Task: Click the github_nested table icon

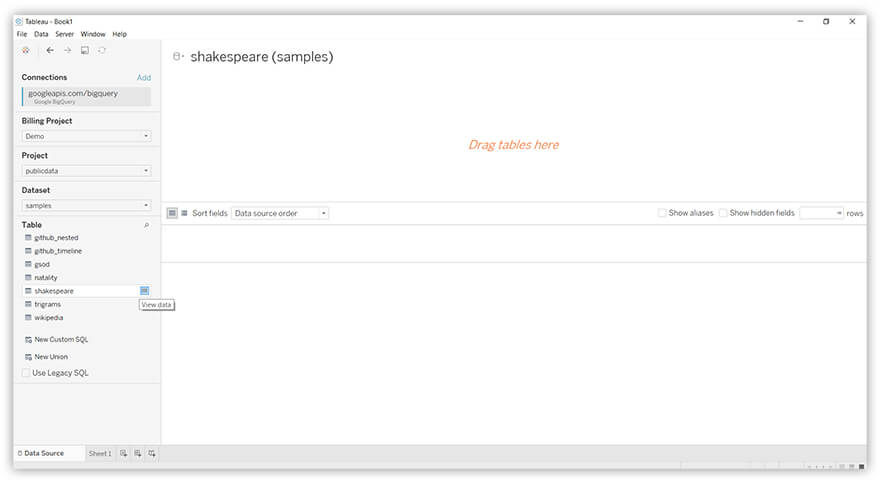Action: click(x=28, y=238)
